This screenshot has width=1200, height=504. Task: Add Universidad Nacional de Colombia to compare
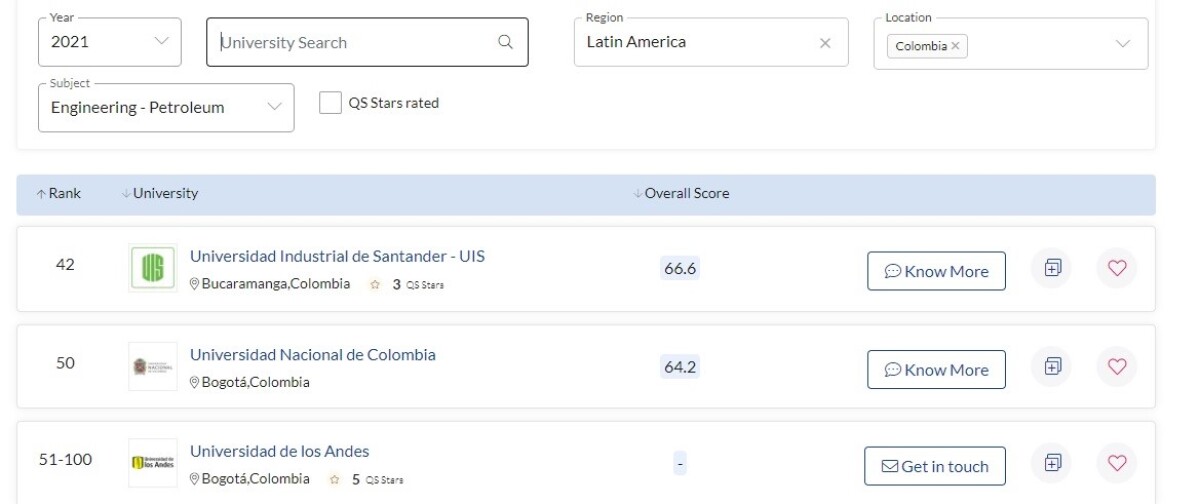pyautogui.click(x=1051, y=366)
